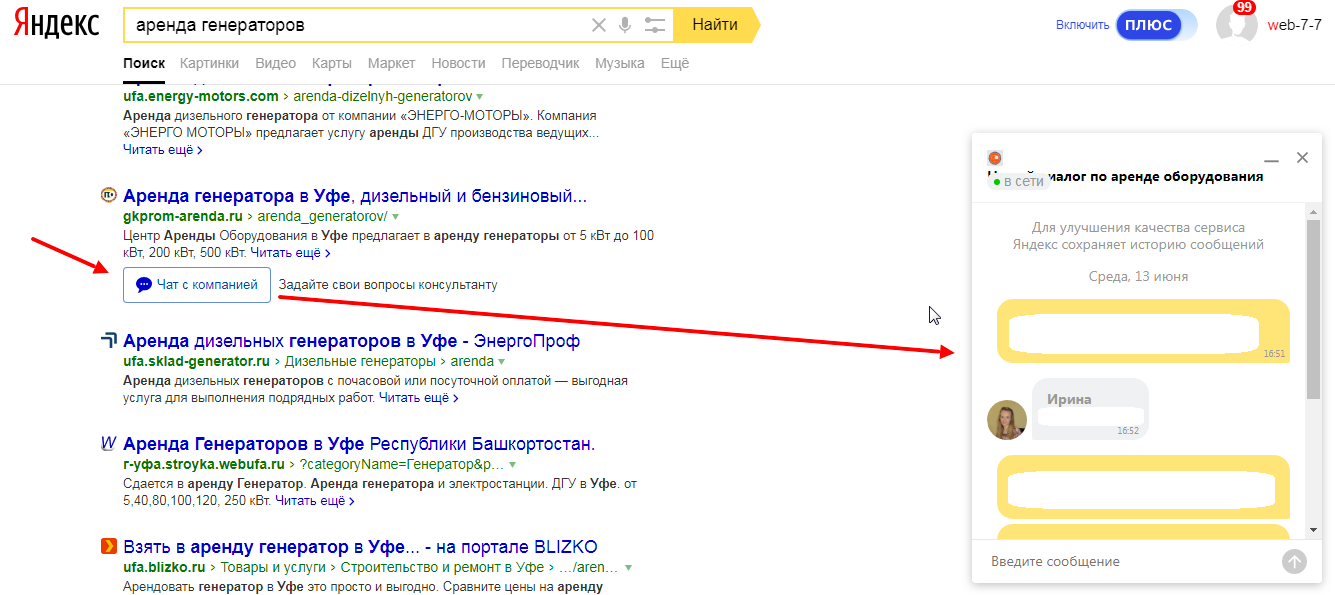Image resolution: width=1335 pixels, height=595 pixels.
Task: Focus the search box with 'аренда генераторов'
Action: pos(355,25)
